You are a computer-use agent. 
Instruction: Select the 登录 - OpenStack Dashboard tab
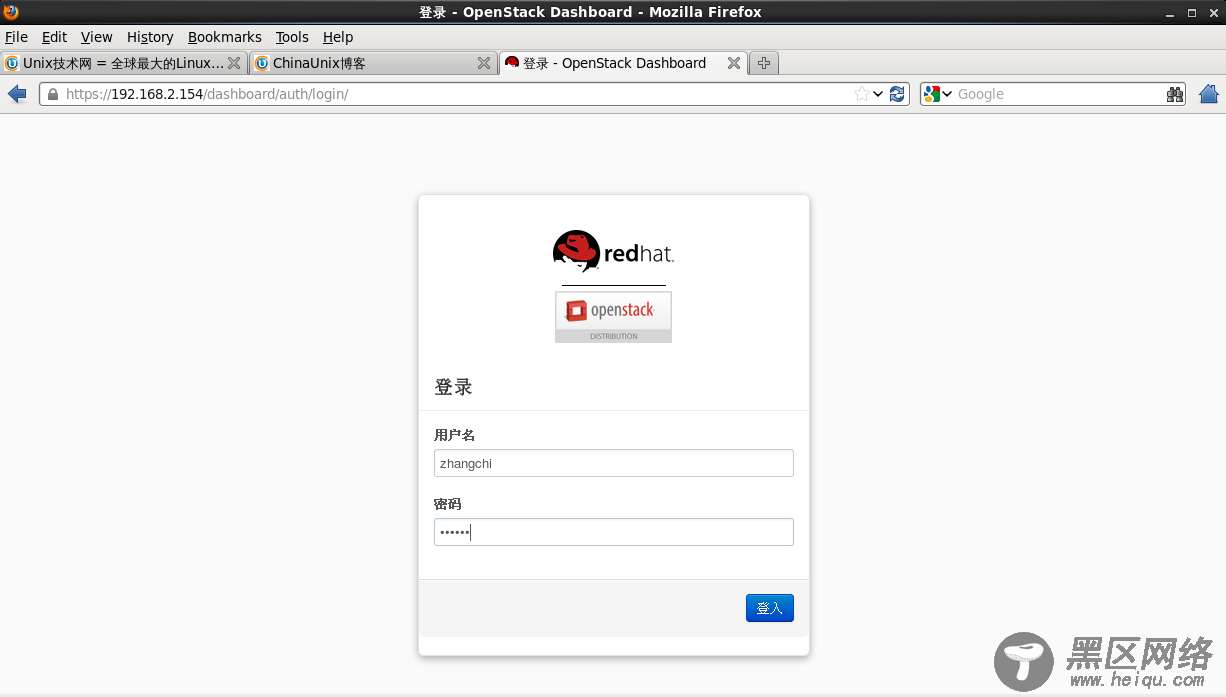[624, 63]
